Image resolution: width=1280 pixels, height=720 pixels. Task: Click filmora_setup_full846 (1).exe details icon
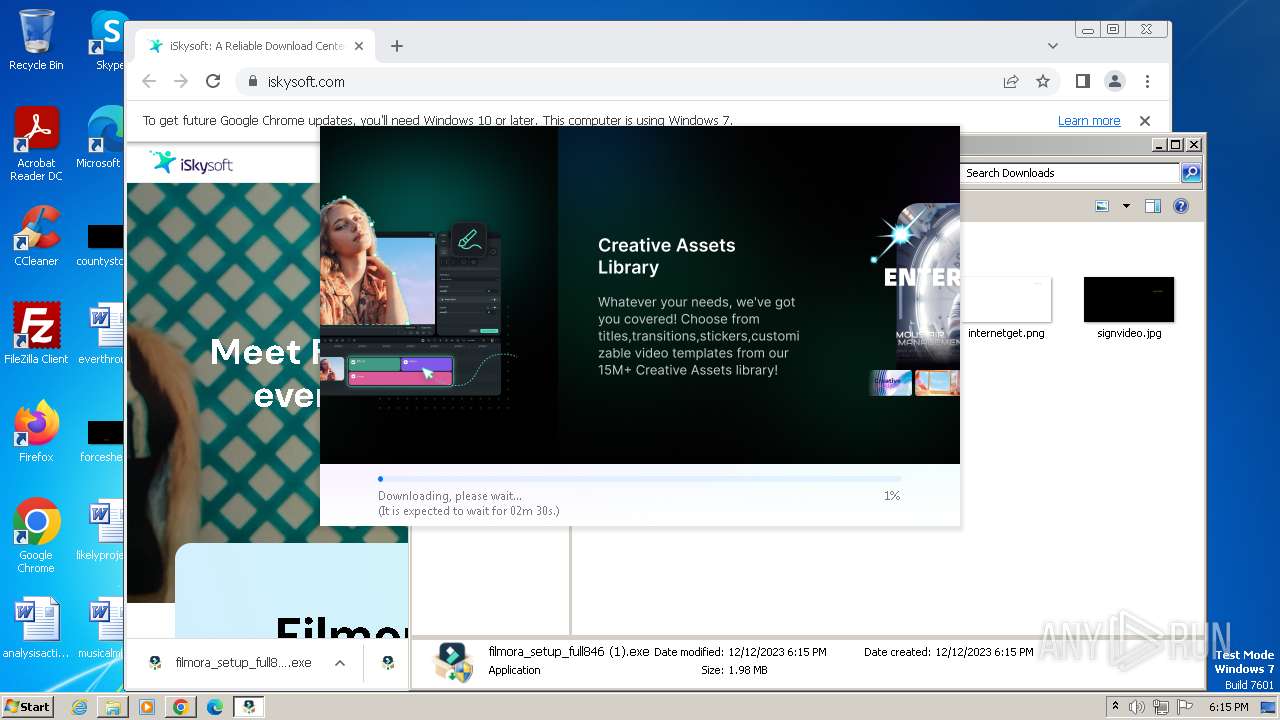point(453,662)
